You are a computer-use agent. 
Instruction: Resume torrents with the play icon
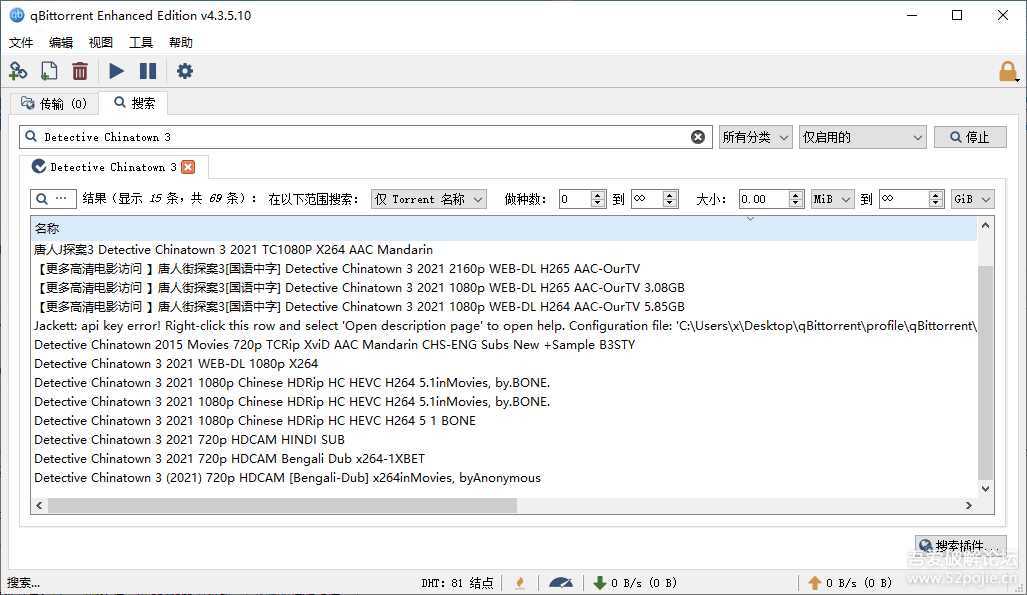[x=116, y=71]
